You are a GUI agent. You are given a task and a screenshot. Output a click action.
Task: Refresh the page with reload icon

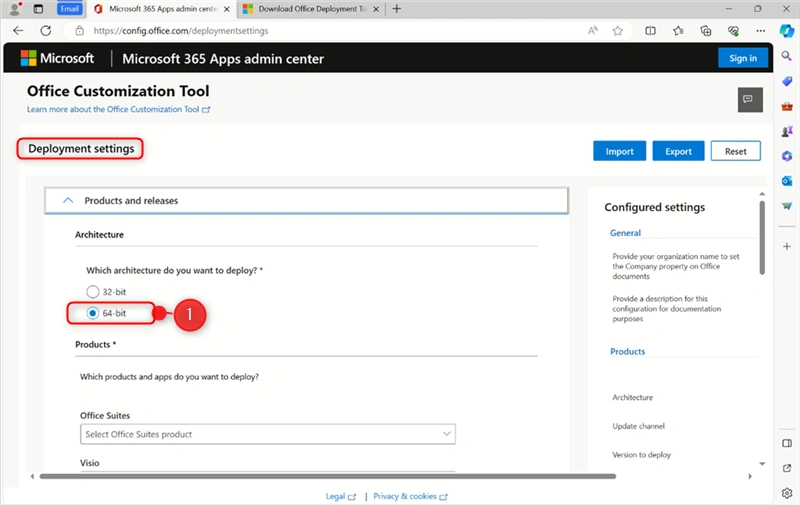(x=46, y=31)
